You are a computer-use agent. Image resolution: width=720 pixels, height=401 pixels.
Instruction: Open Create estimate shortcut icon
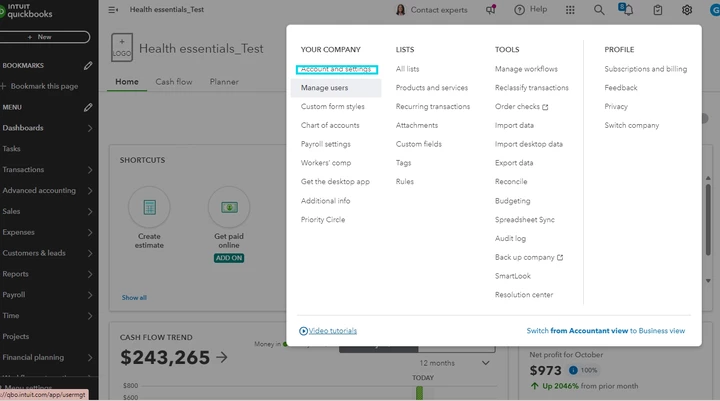149,207
